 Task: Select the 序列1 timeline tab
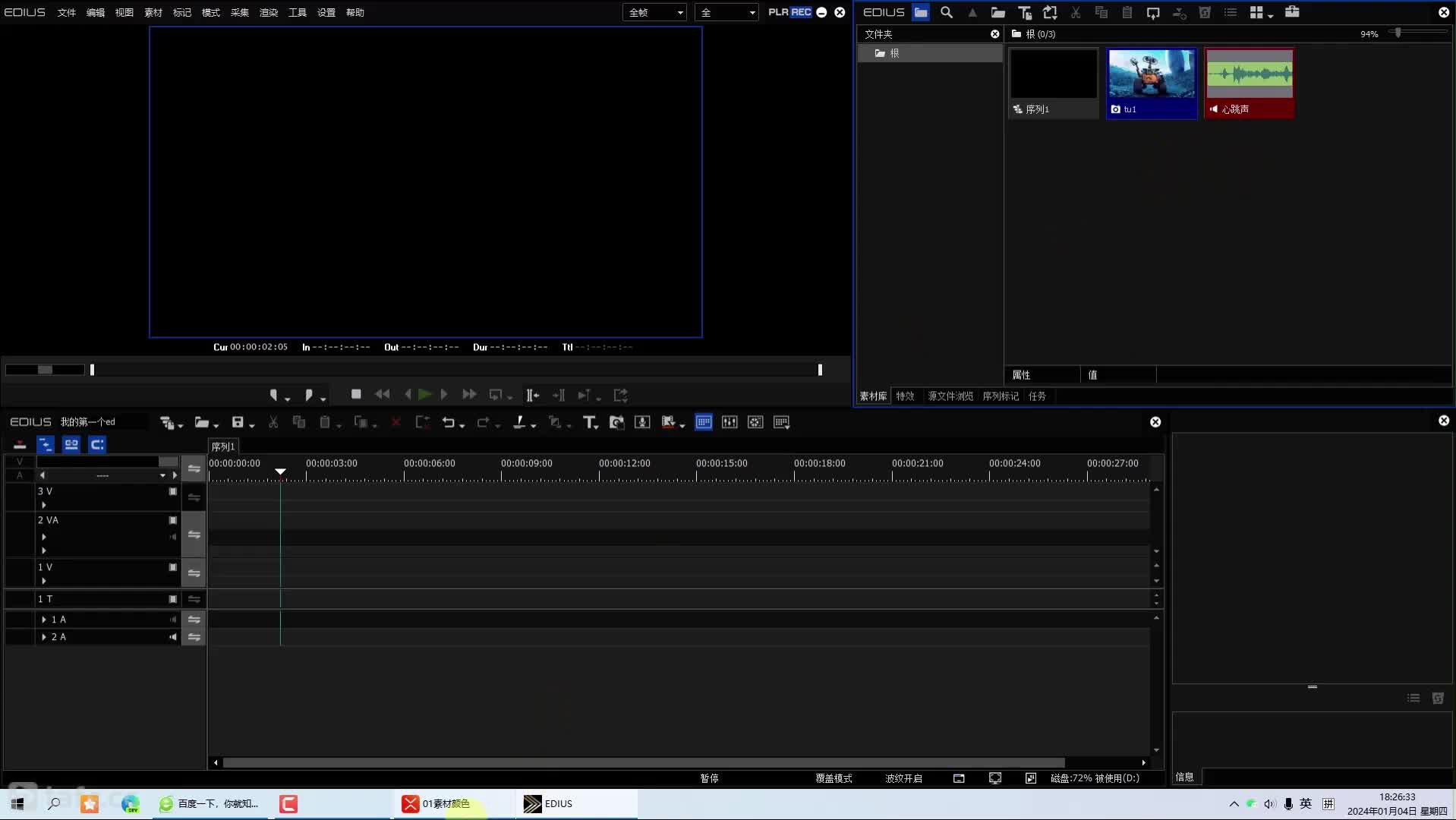(x=223, y=446)
